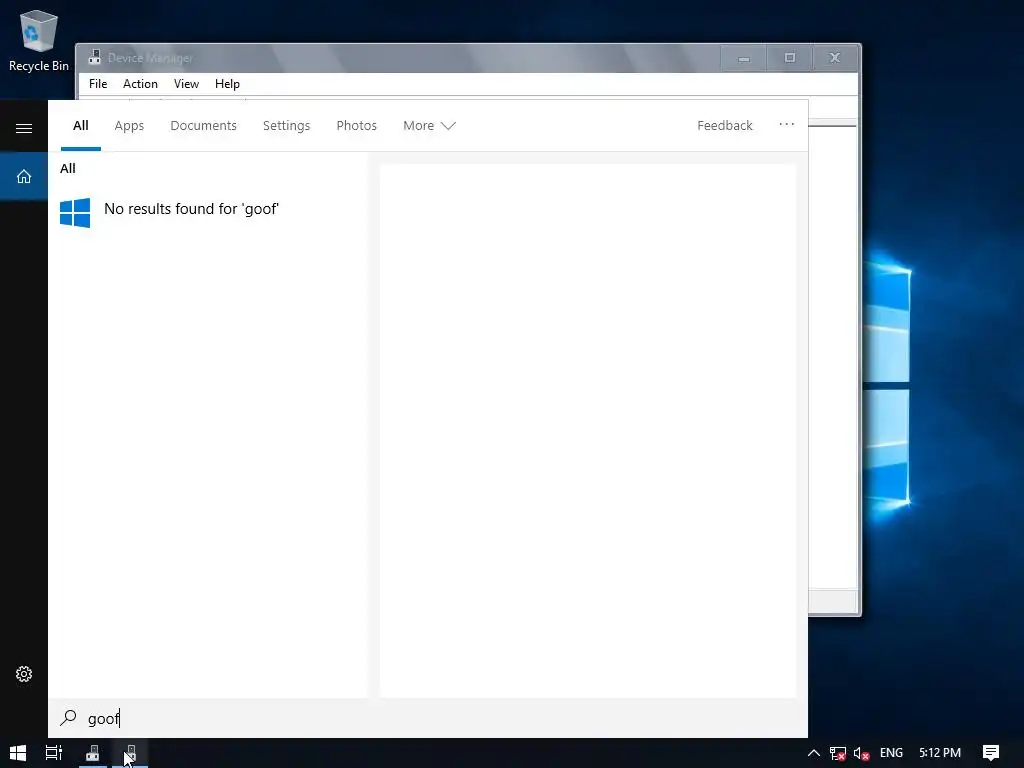Viewport: 1024px width, 768px height.
Task: Click the 'All' results heading
Action: point(68,168)
